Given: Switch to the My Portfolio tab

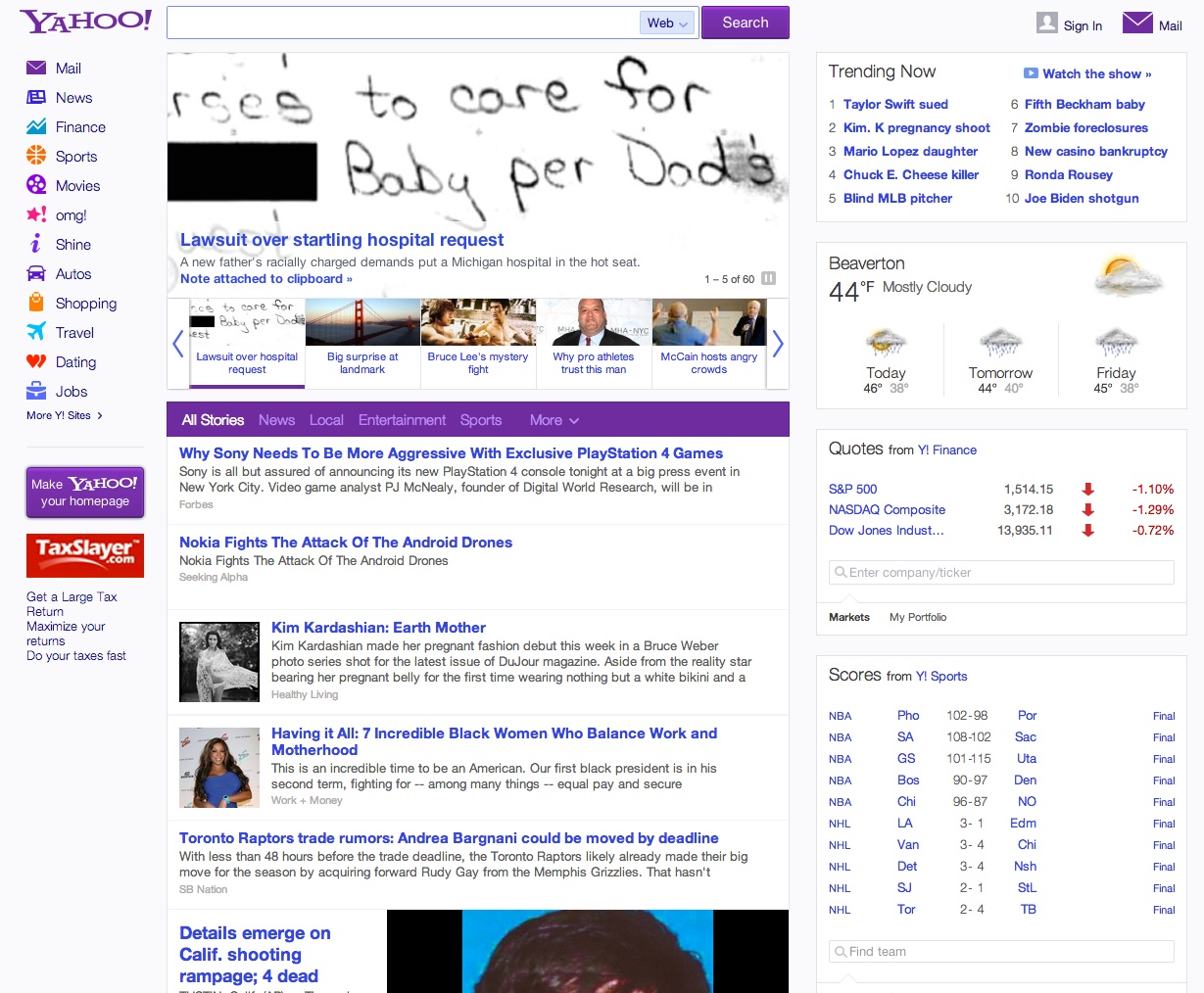Looking at the screenshot, I should tap(917, 617).
